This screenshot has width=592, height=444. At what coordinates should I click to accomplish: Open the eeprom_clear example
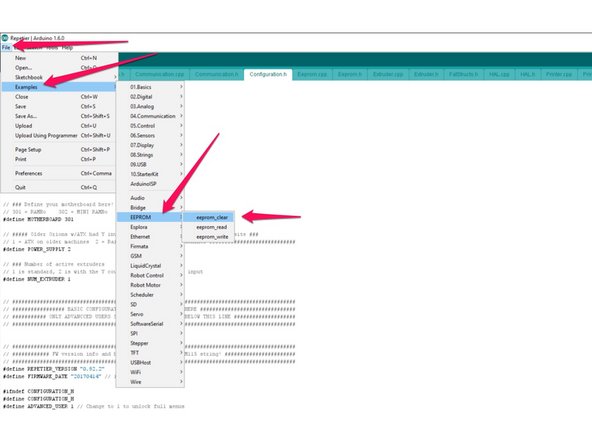[x=208, y=217]
